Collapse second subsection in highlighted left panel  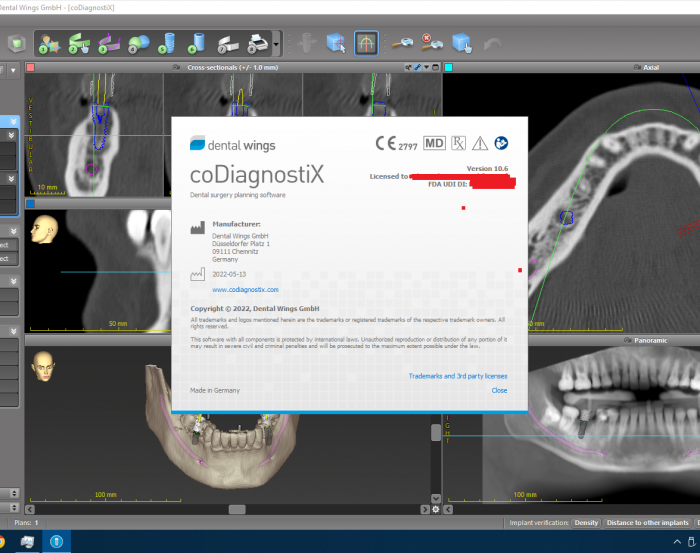pyautogui.click(x=11, y=179)
